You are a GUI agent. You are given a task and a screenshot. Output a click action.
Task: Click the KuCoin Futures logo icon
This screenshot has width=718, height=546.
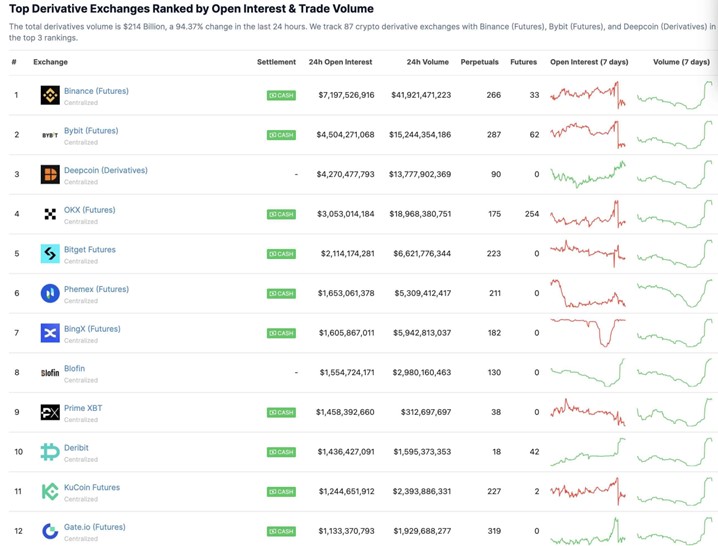coord(49,491)
